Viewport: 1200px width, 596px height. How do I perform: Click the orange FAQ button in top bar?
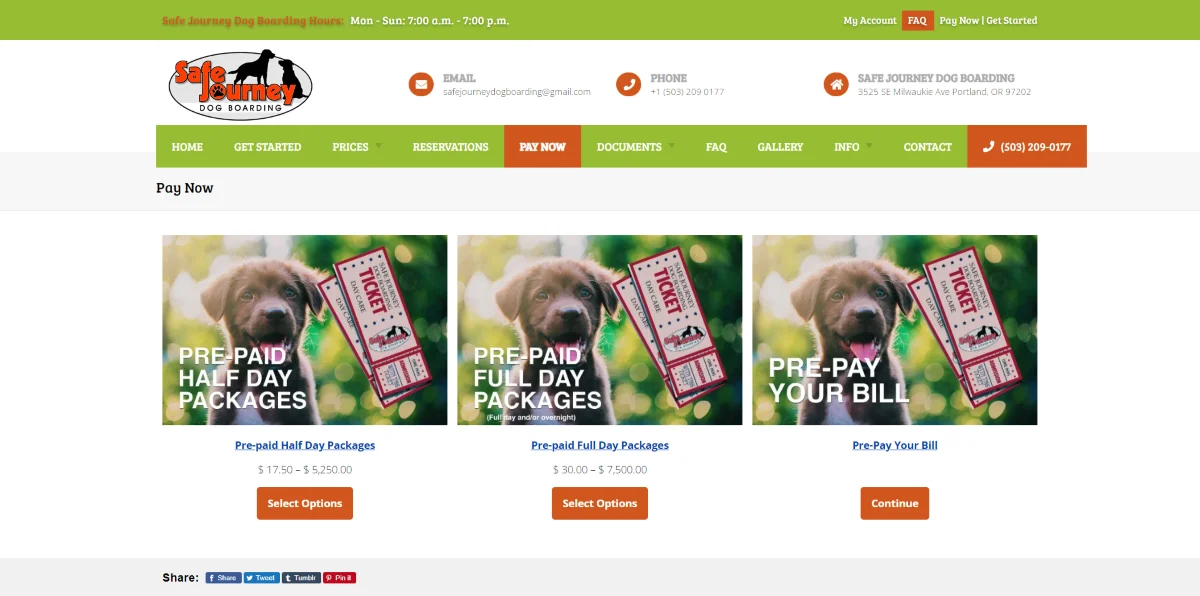click(x=917, y=20)
